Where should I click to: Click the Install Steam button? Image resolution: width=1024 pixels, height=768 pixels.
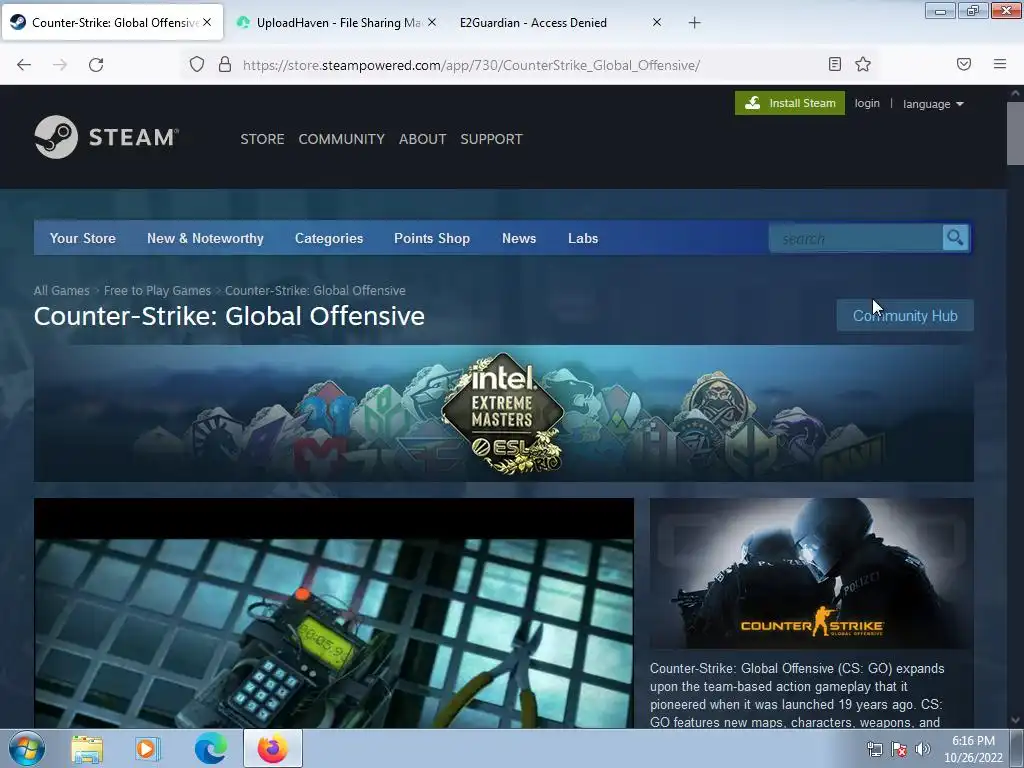[x=790, y=103]
